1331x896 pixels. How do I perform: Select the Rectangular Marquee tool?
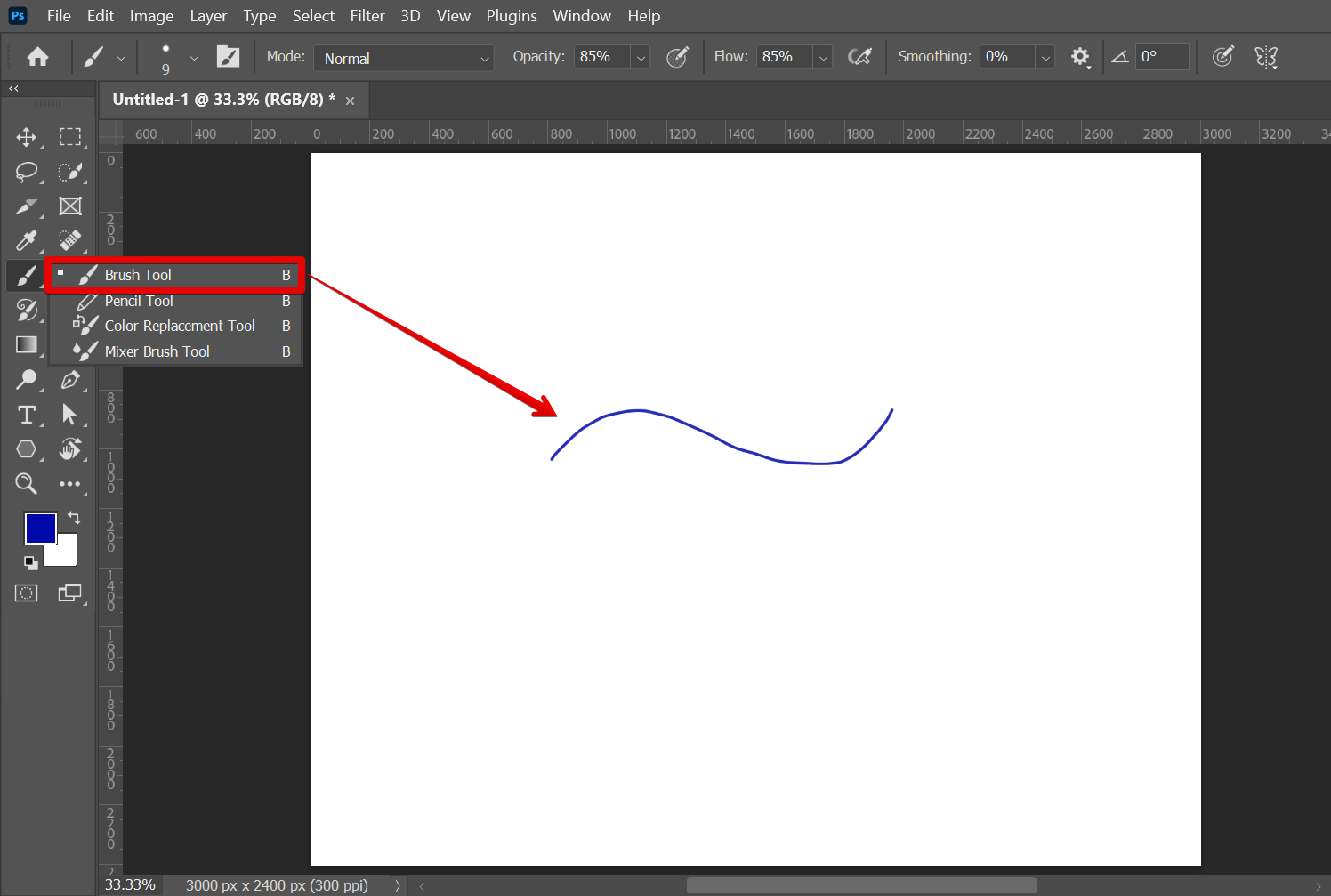[x=70, y=137]
